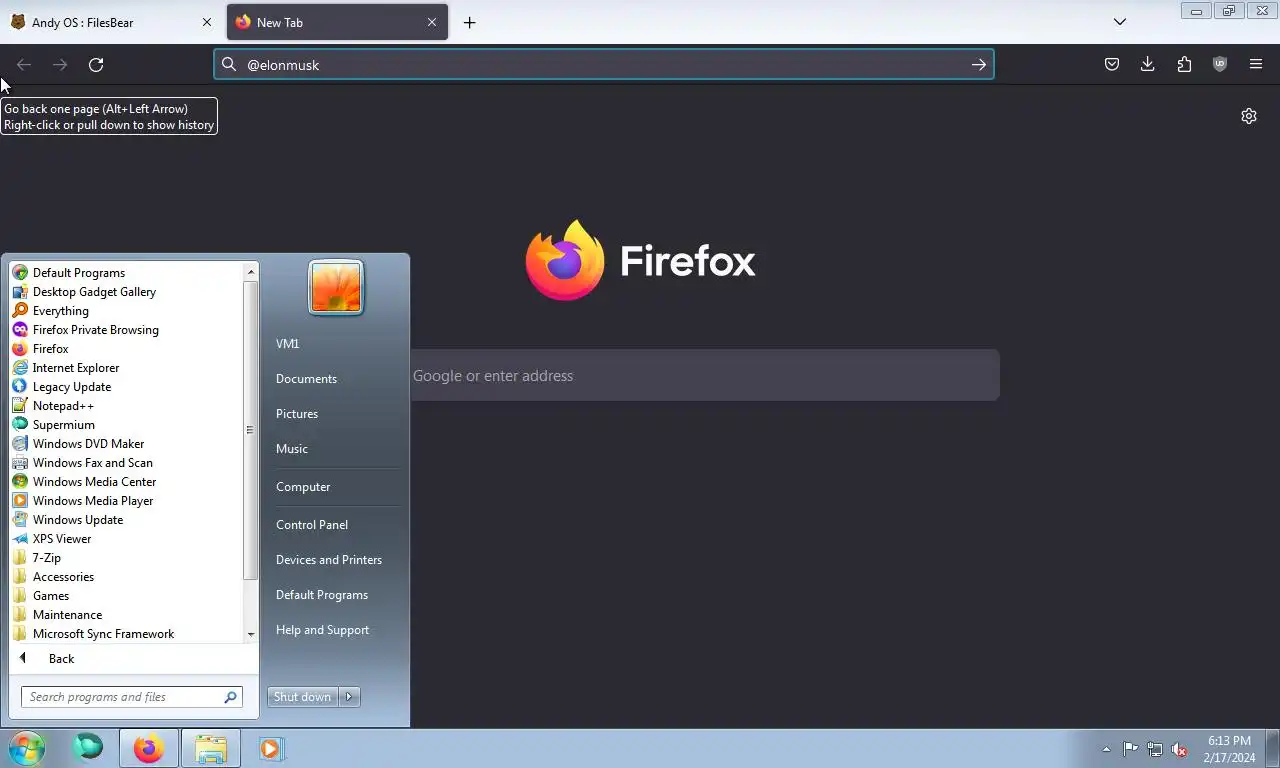Click the muted volume tray icon
1280x768 pixels.
pyautogui.click(x=1179, y=749)
